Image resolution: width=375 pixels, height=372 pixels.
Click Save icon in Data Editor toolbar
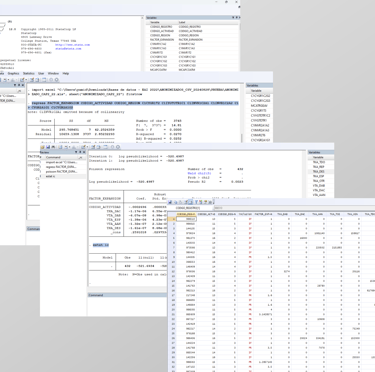point(170,202)
